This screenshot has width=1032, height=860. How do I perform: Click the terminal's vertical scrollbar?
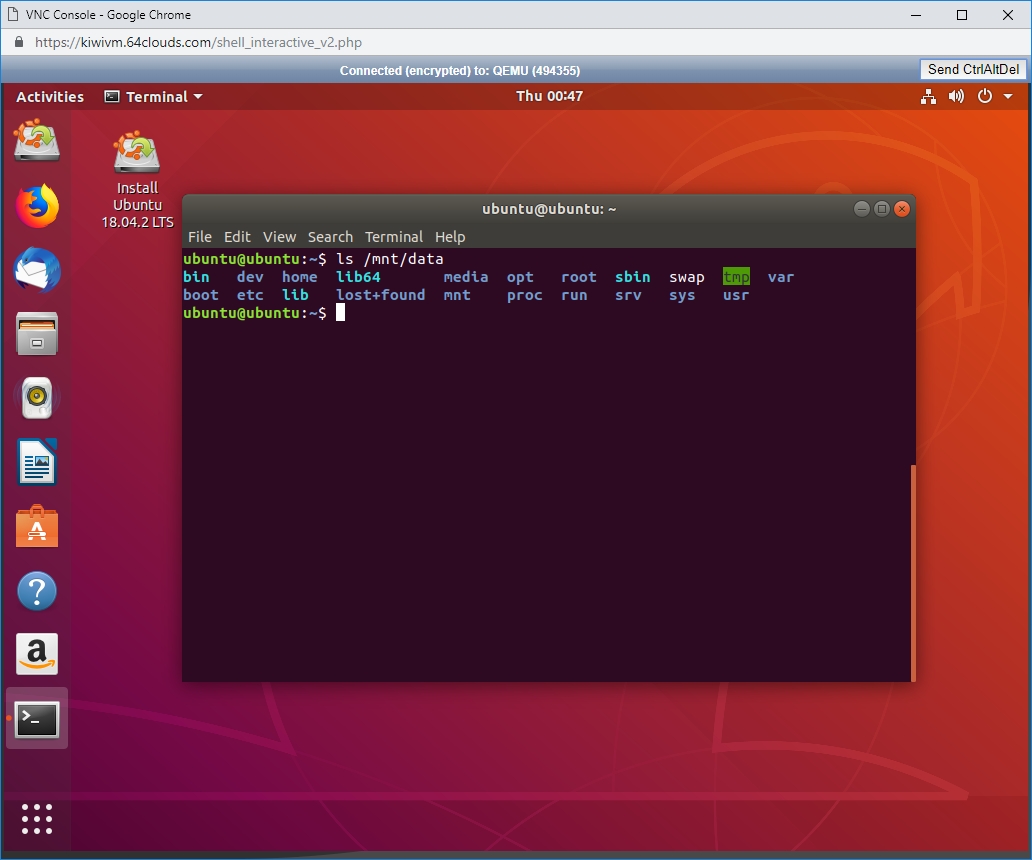912,570
